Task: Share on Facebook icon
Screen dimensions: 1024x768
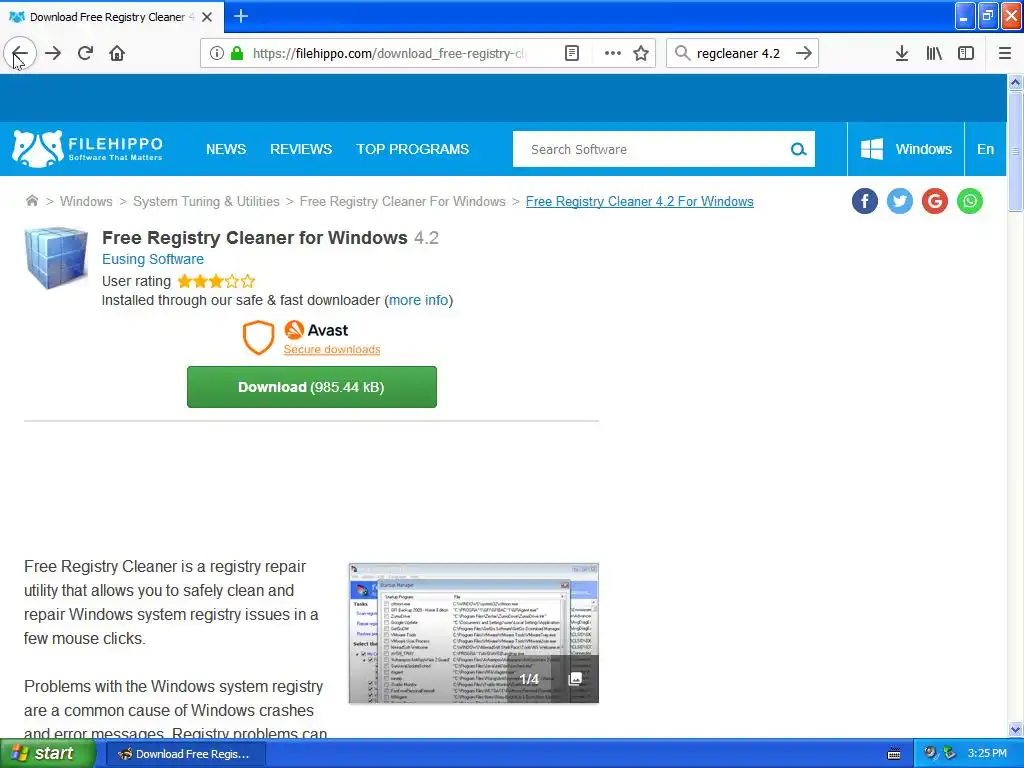Action: click(x=865, y=201)
